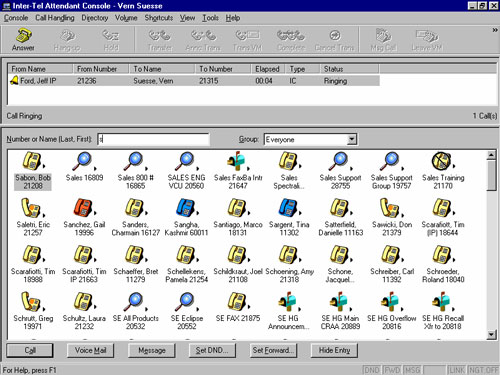Click the From Name column header

(x=41, y=69)
